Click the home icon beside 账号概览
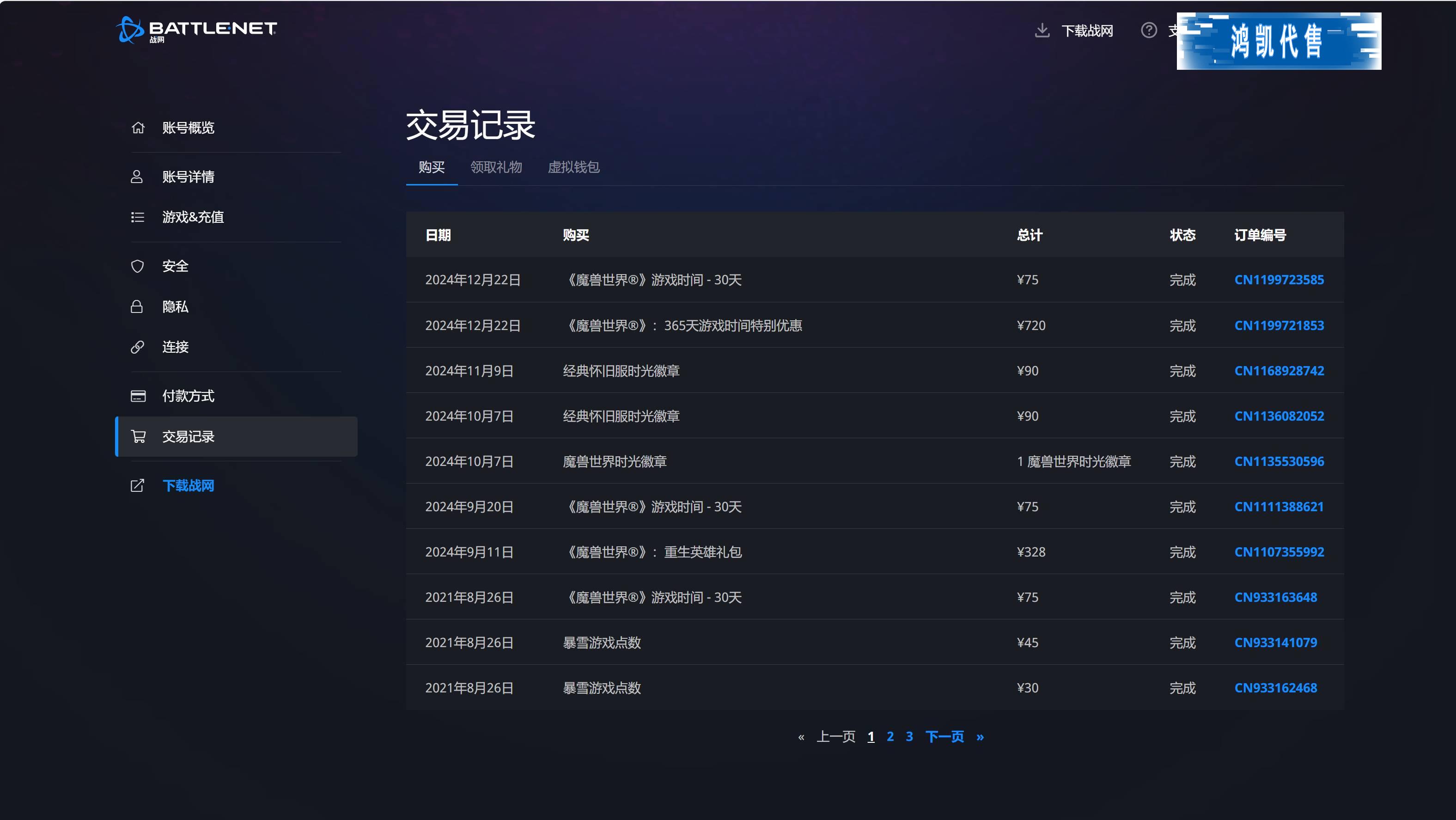 pos(138,128)
